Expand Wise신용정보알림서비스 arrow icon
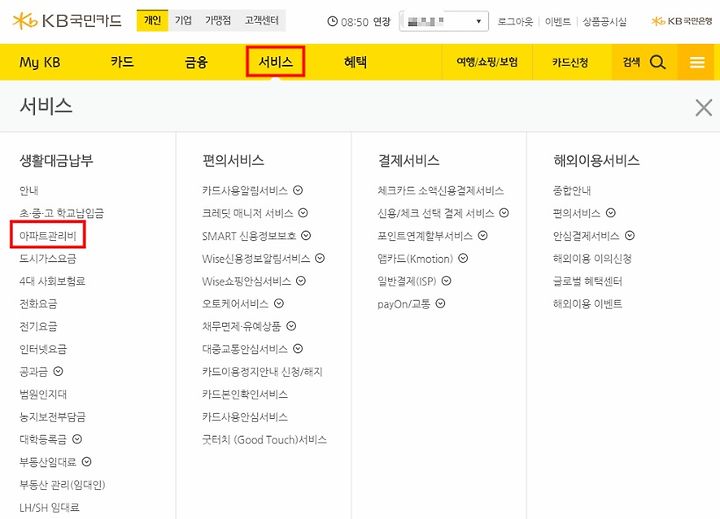720x519 pixels. (x=320, y=258)
